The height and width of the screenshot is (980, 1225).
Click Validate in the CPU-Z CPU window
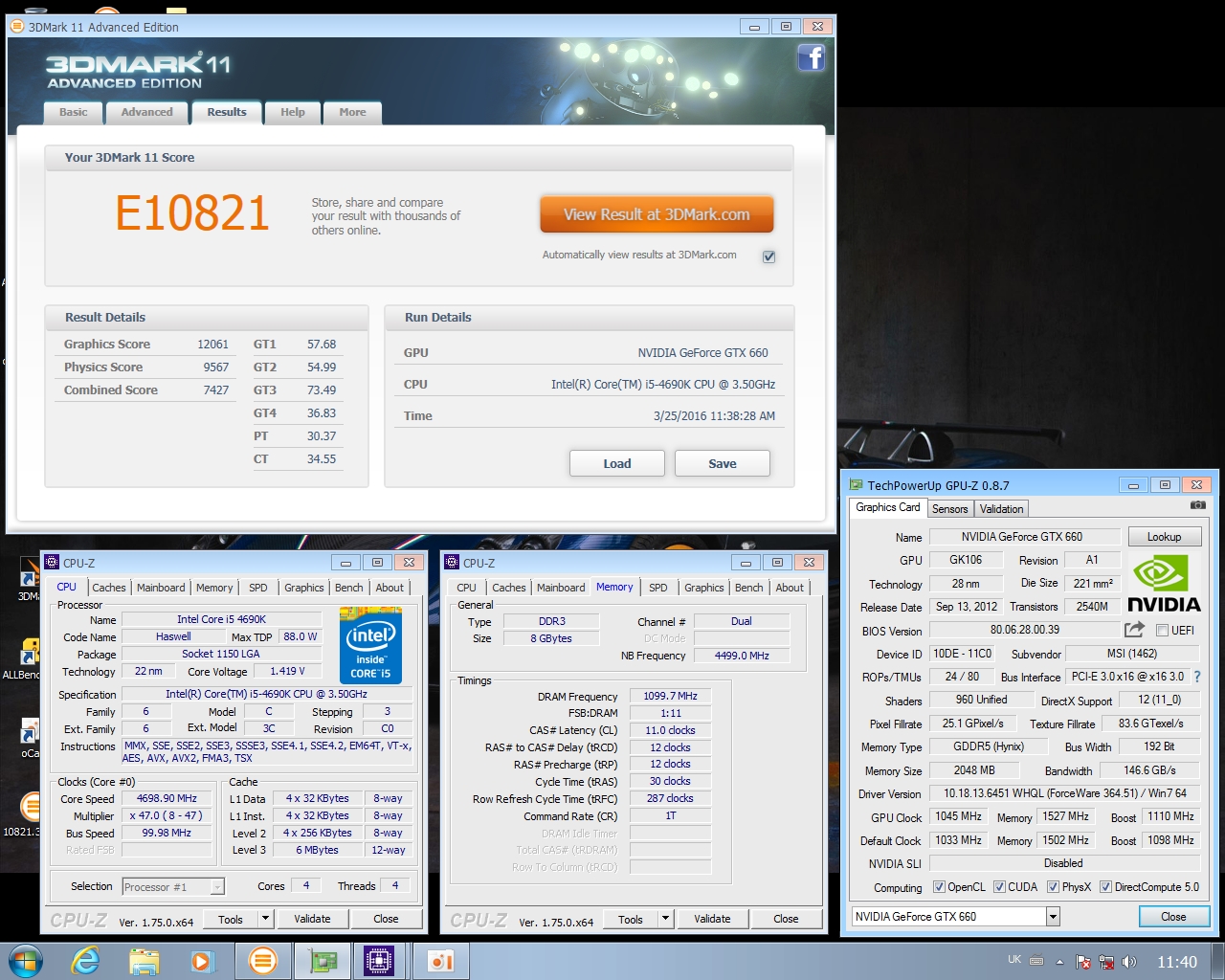coord(312,919)
